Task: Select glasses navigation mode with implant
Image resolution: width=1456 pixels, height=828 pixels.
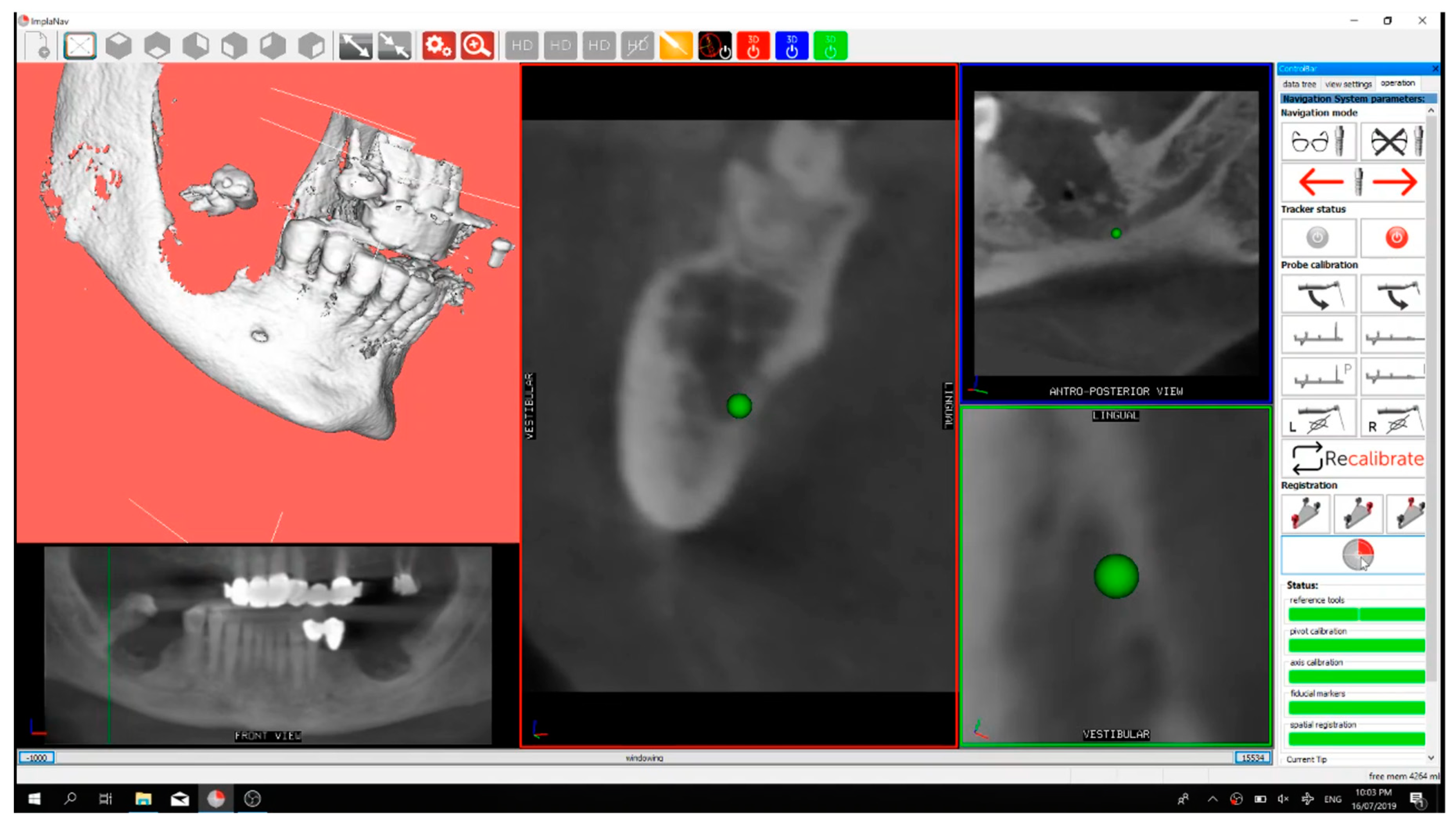Action: point(1318,142)
